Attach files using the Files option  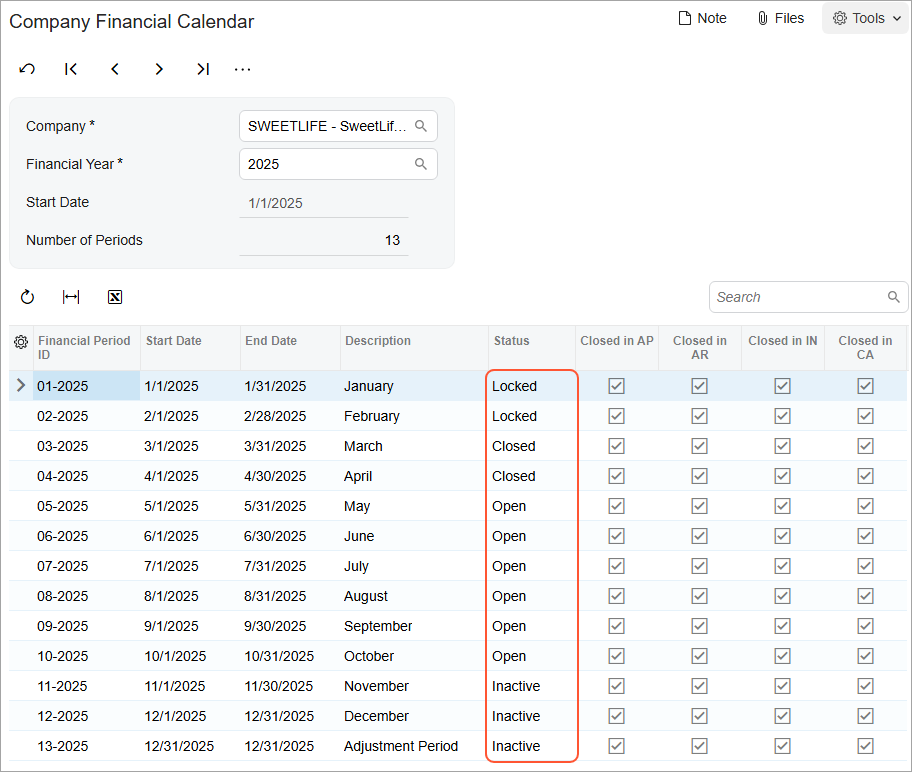tap(780, 18)
